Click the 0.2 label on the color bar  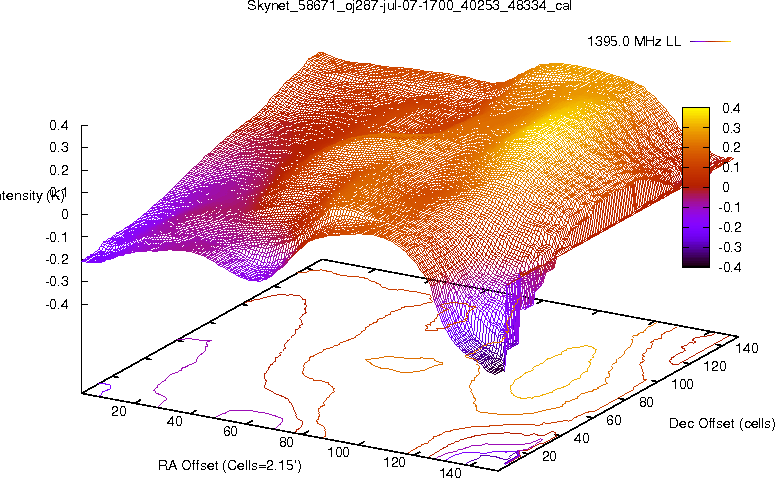731,147
